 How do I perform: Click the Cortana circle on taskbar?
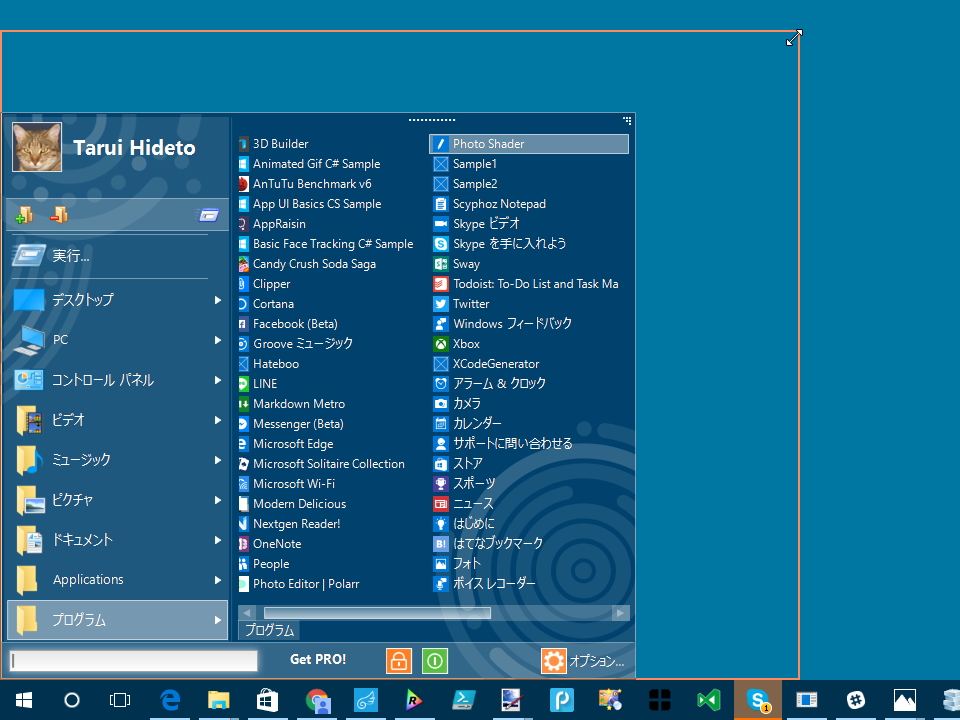72,700
